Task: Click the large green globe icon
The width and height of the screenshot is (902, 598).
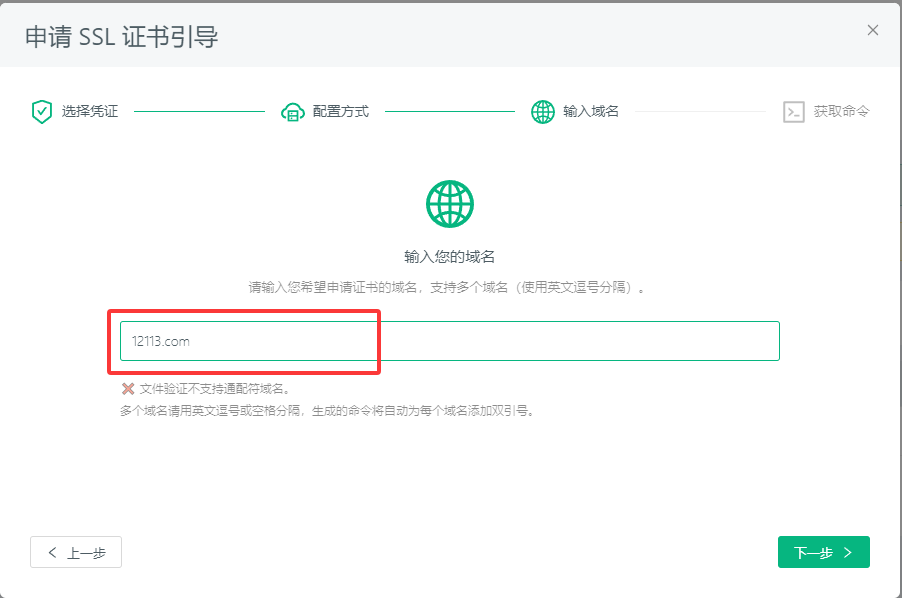Action: 450,204
